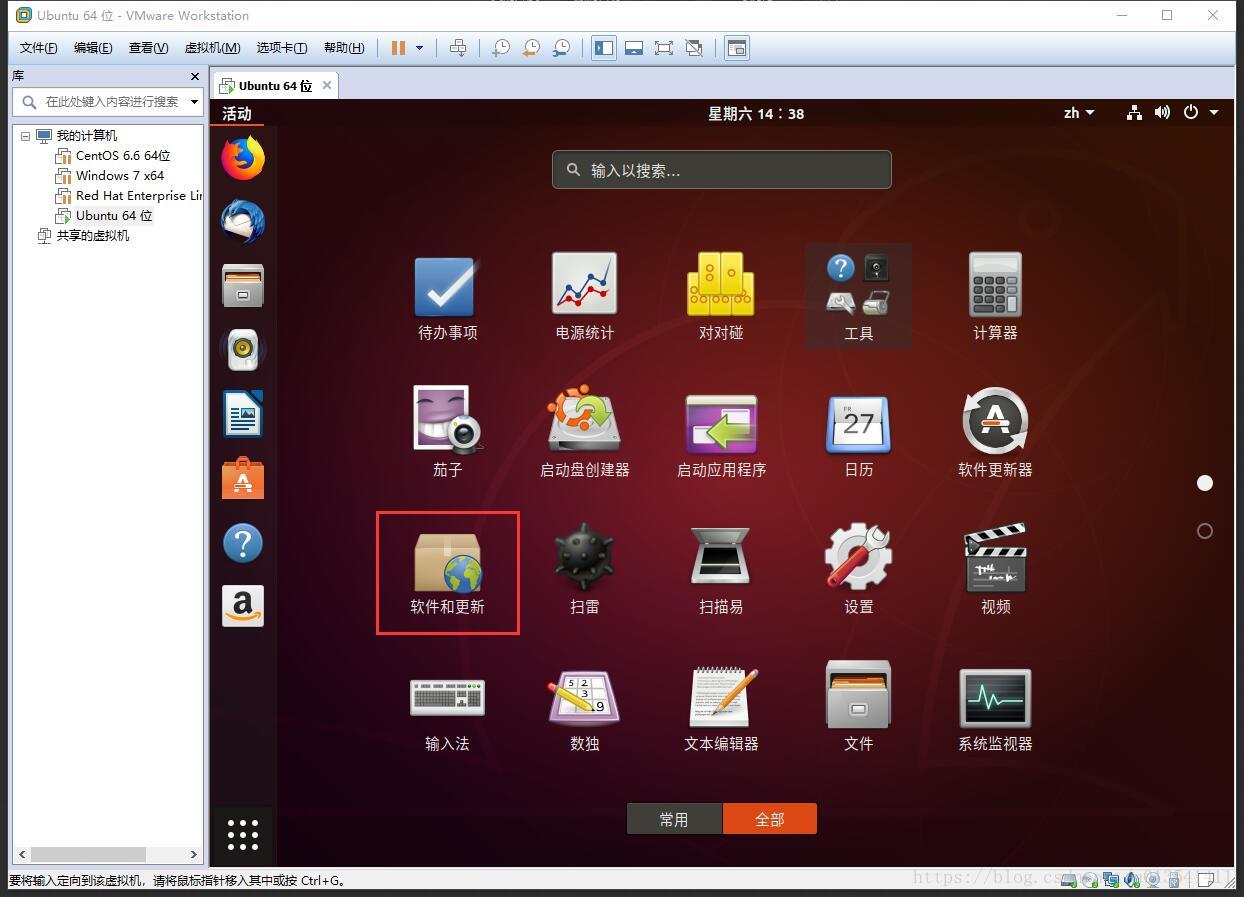Click revert to snapshot toolbar icon
Screen dimensions: 1244x897
click(x=531, y=48)
